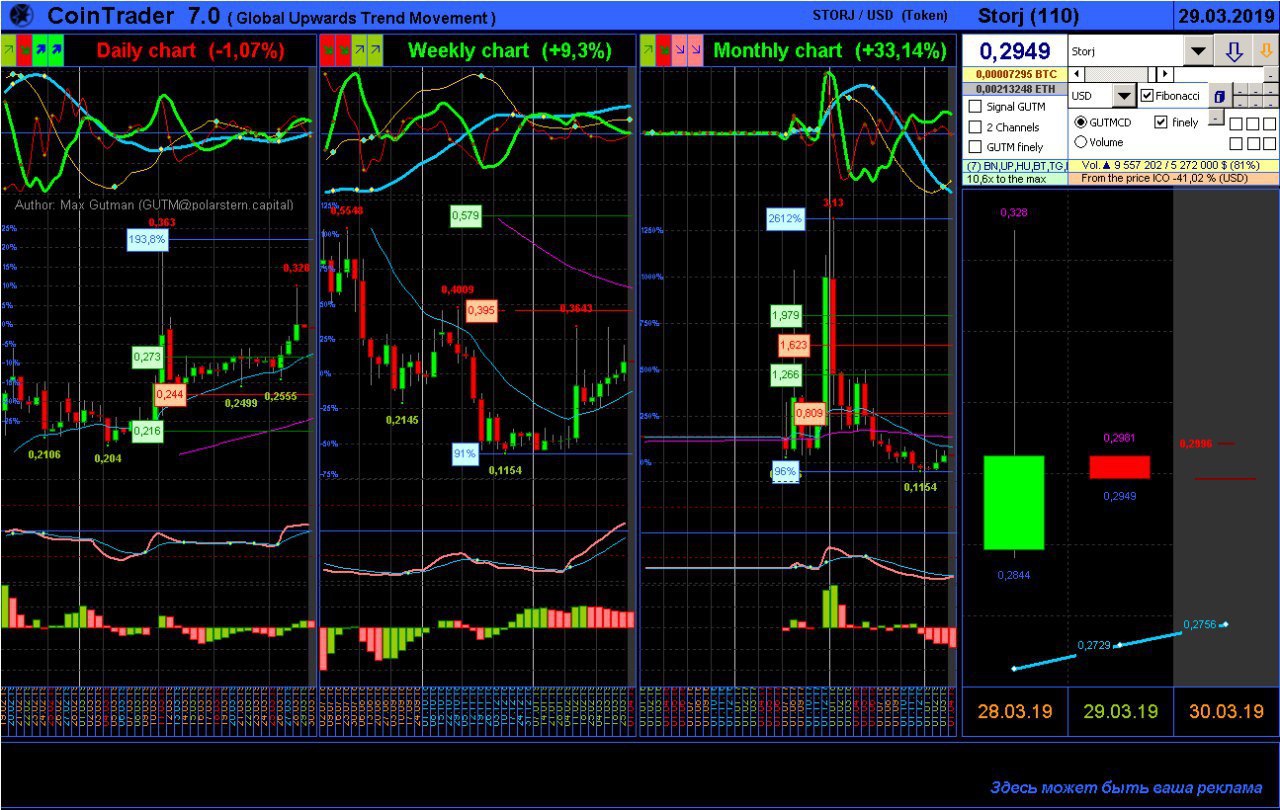The width and height of the screenshot is (1280, 810).
Task: Select the Volume radio button
Action: click(x=1081, y=142)
